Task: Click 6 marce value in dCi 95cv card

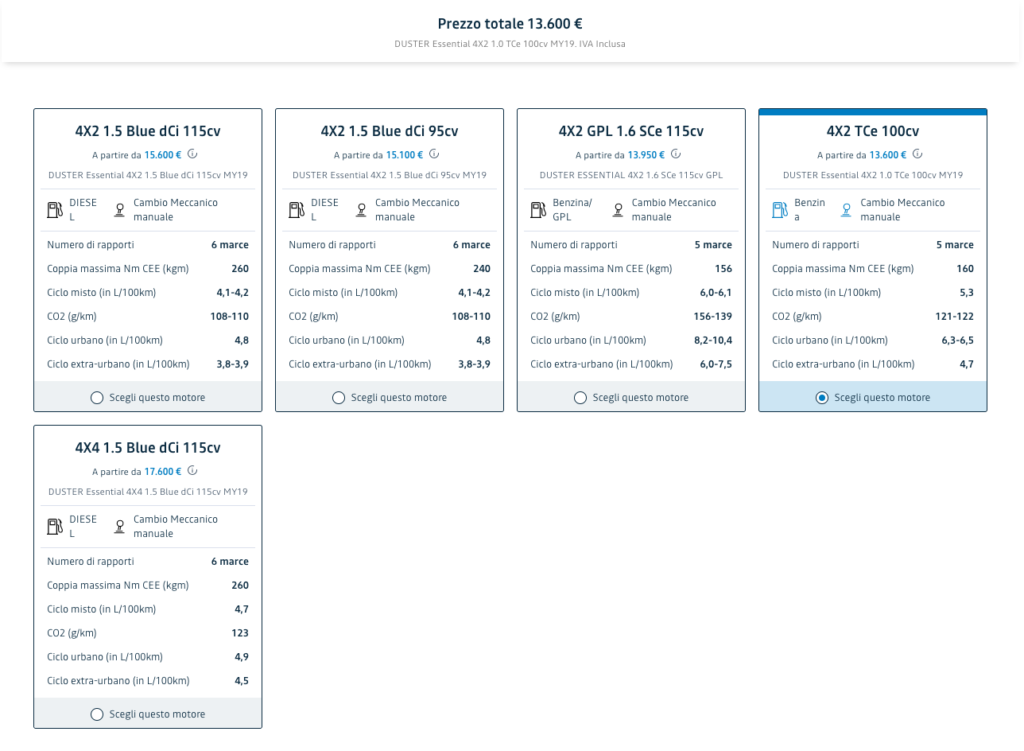Action: [472, 245]
